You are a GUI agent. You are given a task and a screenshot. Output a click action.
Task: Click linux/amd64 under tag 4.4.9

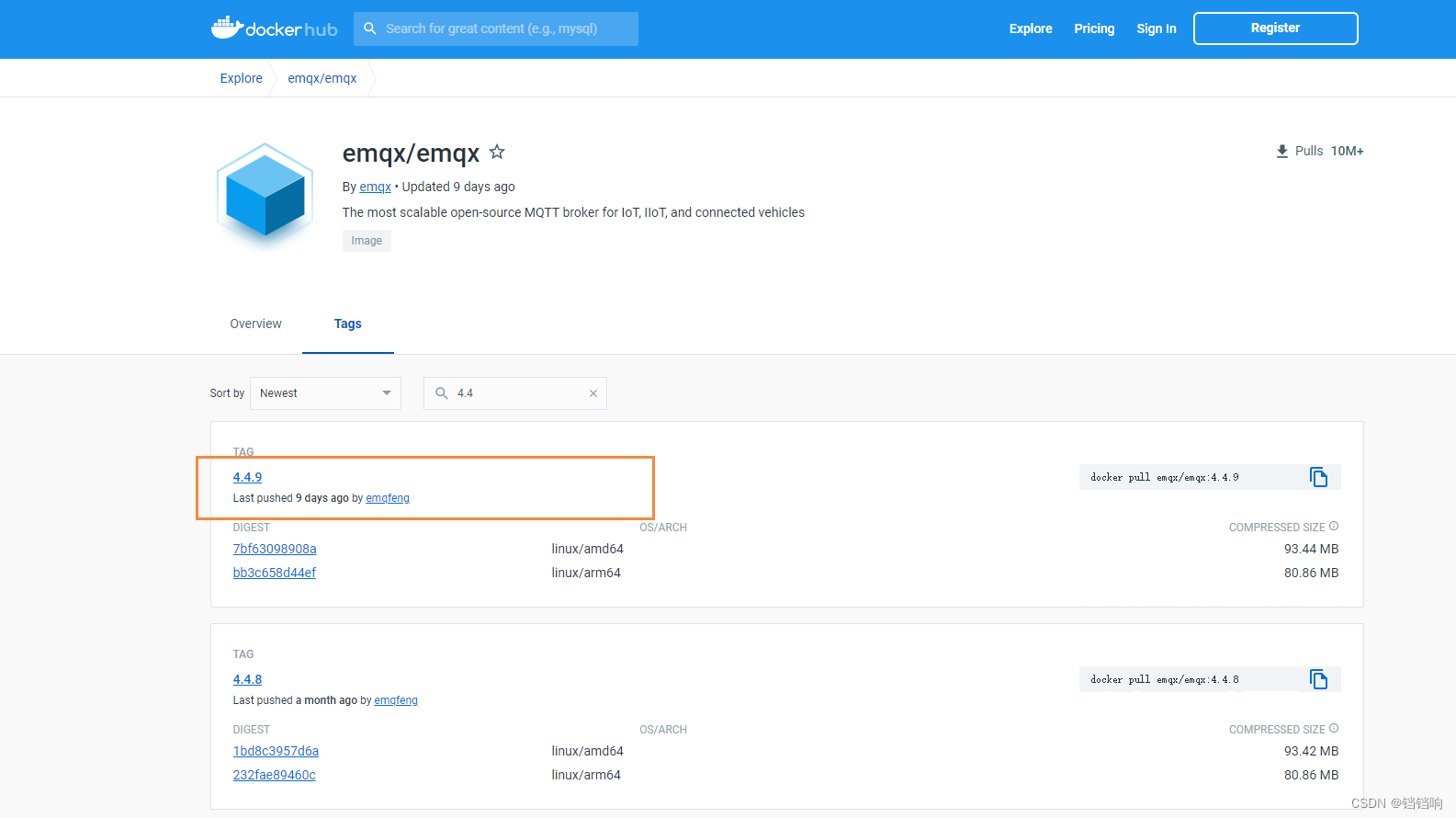(x=587, y=549)
